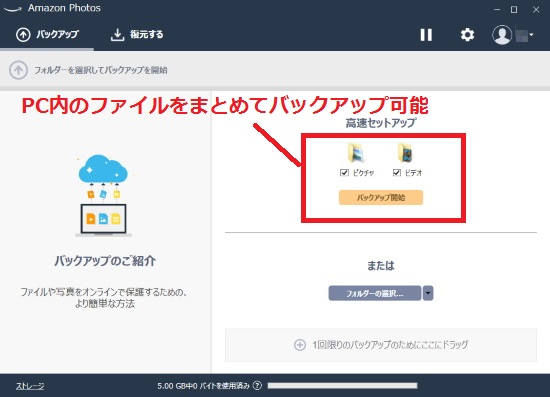
Task: Click the cloud backup illustration
Action: (103, 195)
